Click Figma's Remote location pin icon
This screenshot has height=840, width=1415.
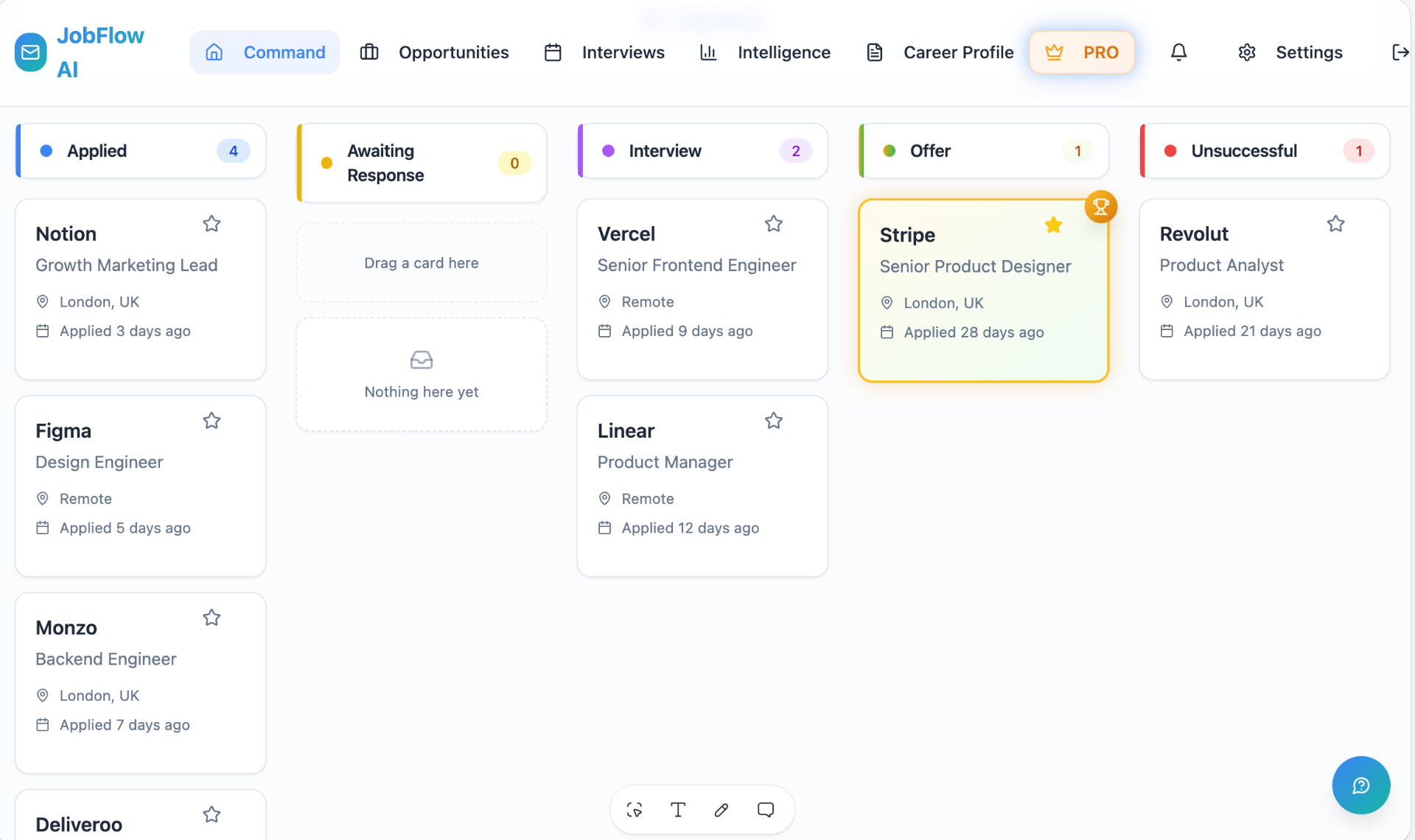point(43,498)
